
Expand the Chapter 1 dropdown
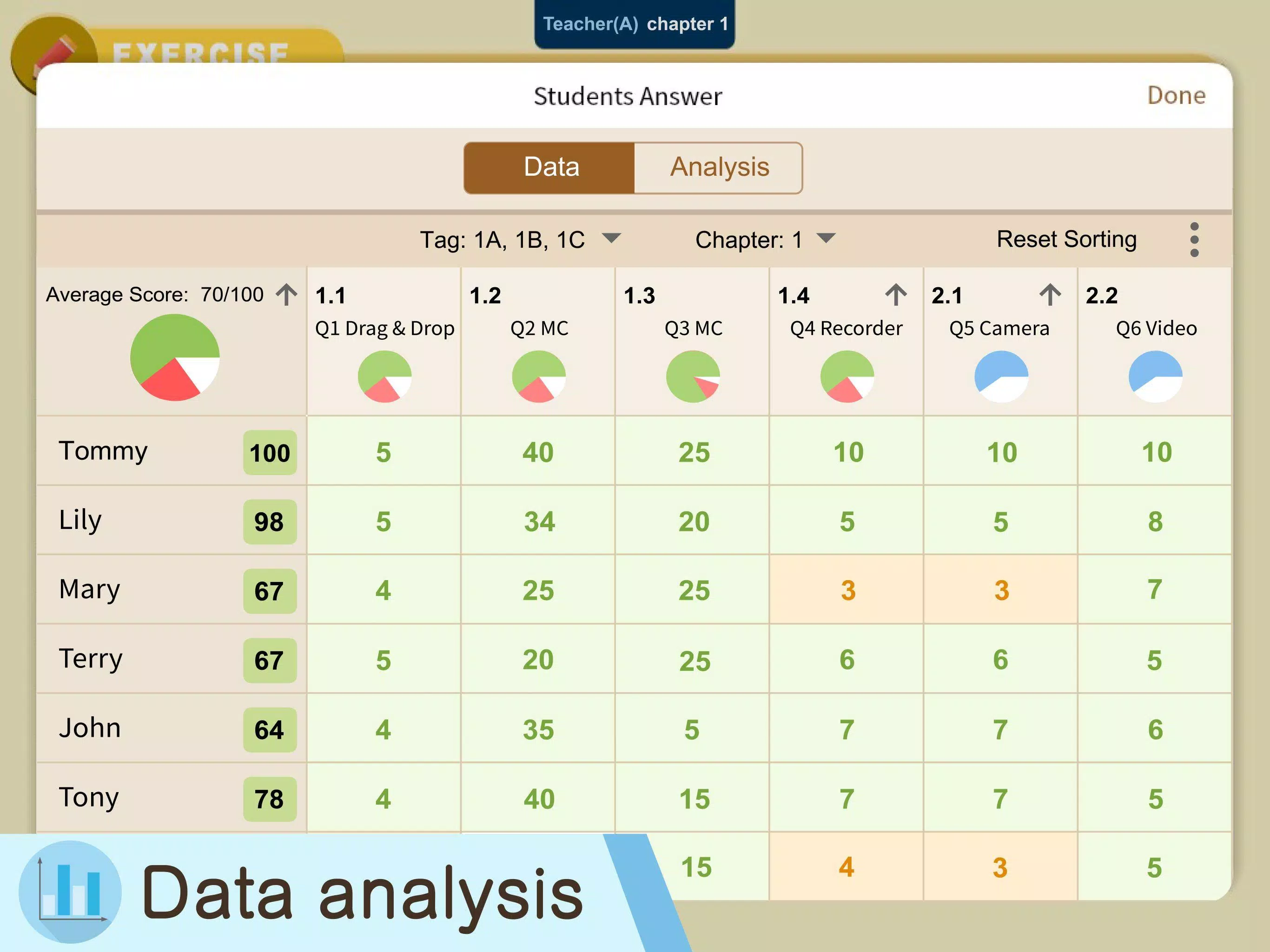click(765, 239)
